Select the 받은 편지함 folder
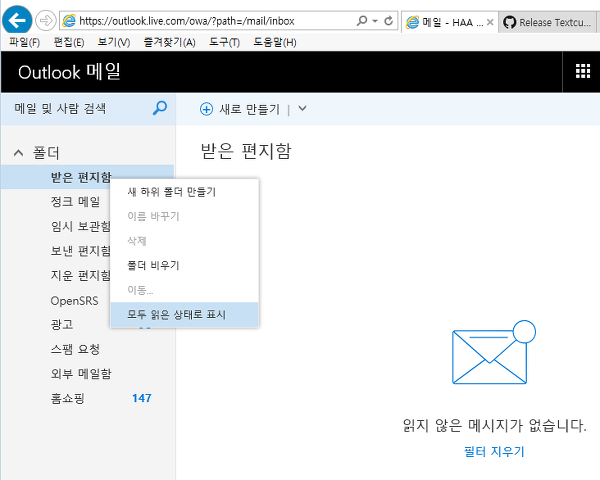The width and height of the screenshot is (600, 480). 87,177
